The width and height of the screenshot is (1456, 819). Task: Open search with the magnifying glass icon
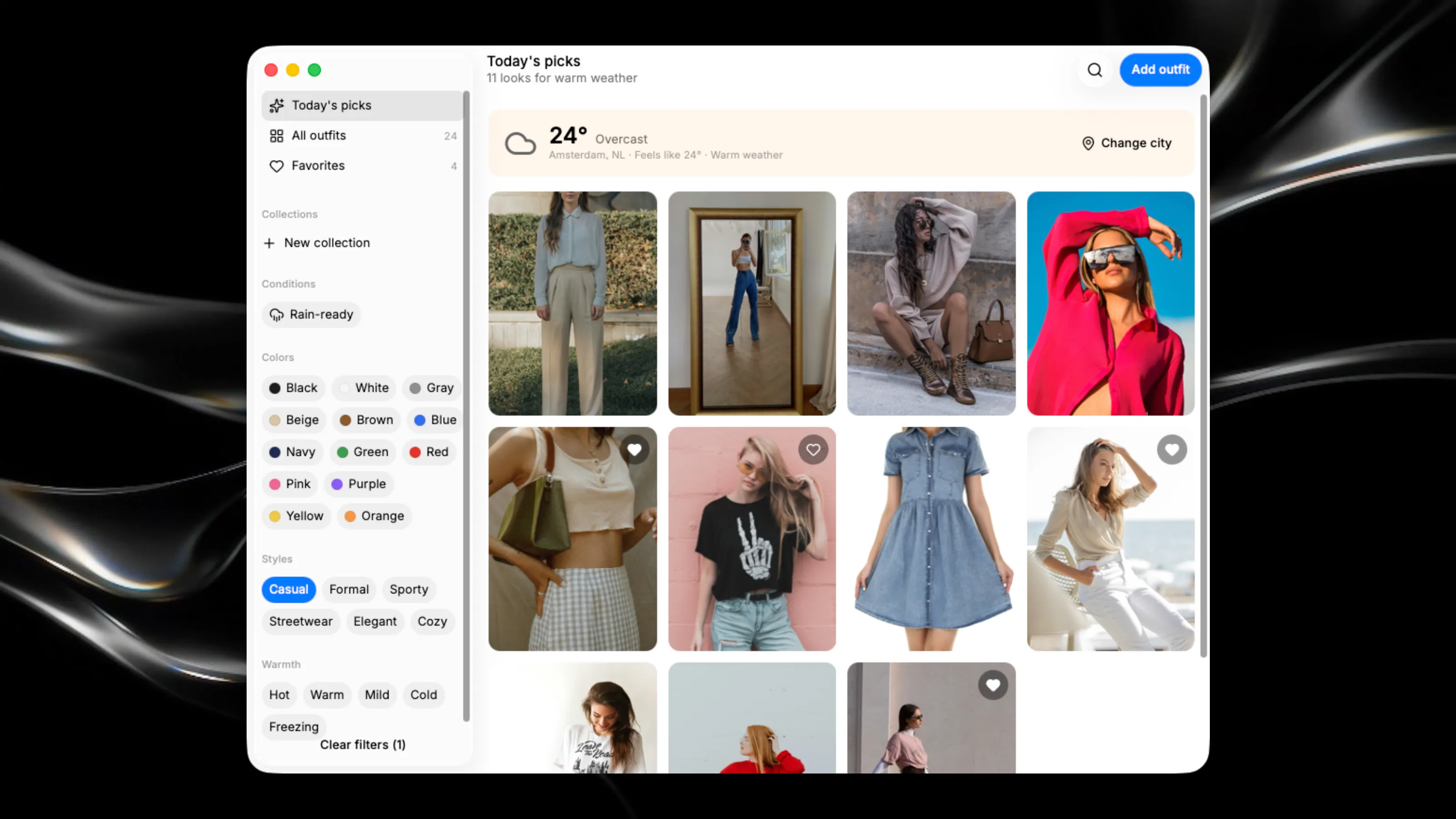pos(1095,70)
